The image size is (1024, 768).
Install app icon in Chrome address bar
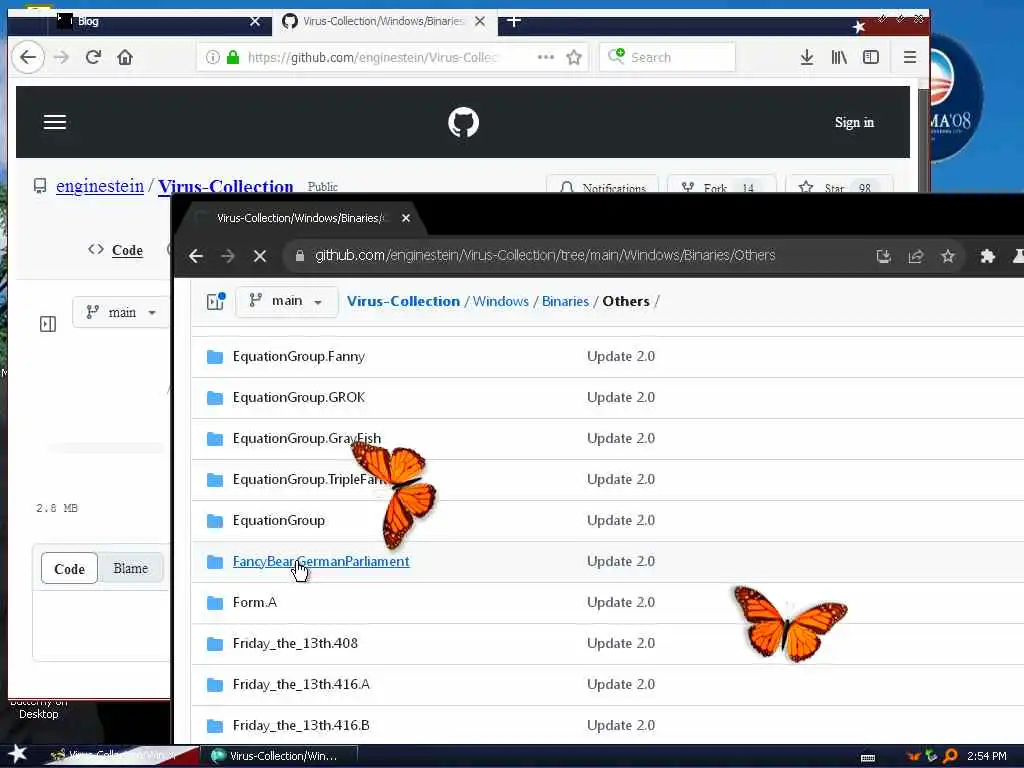tap(884, 256)
